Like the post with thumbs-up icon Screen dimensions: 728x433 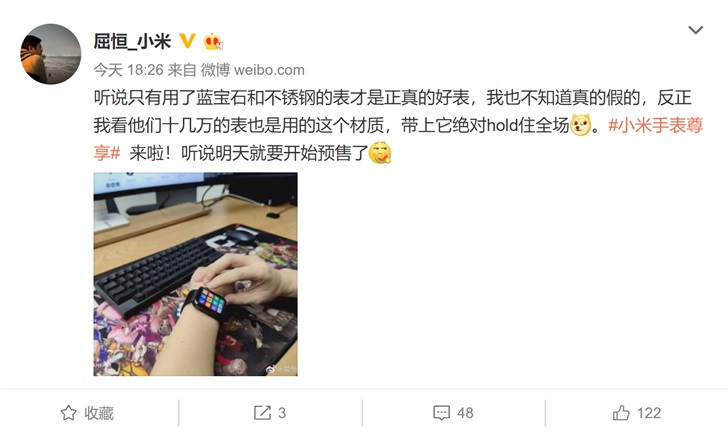coord(621,413)
